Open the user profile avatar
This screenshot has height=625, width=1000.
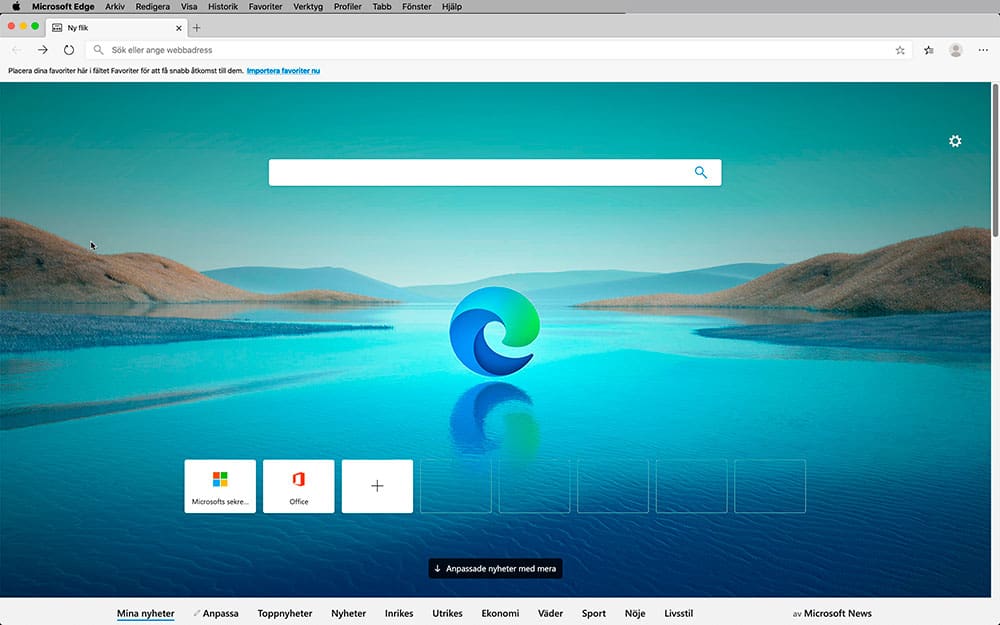click(955, 50)
